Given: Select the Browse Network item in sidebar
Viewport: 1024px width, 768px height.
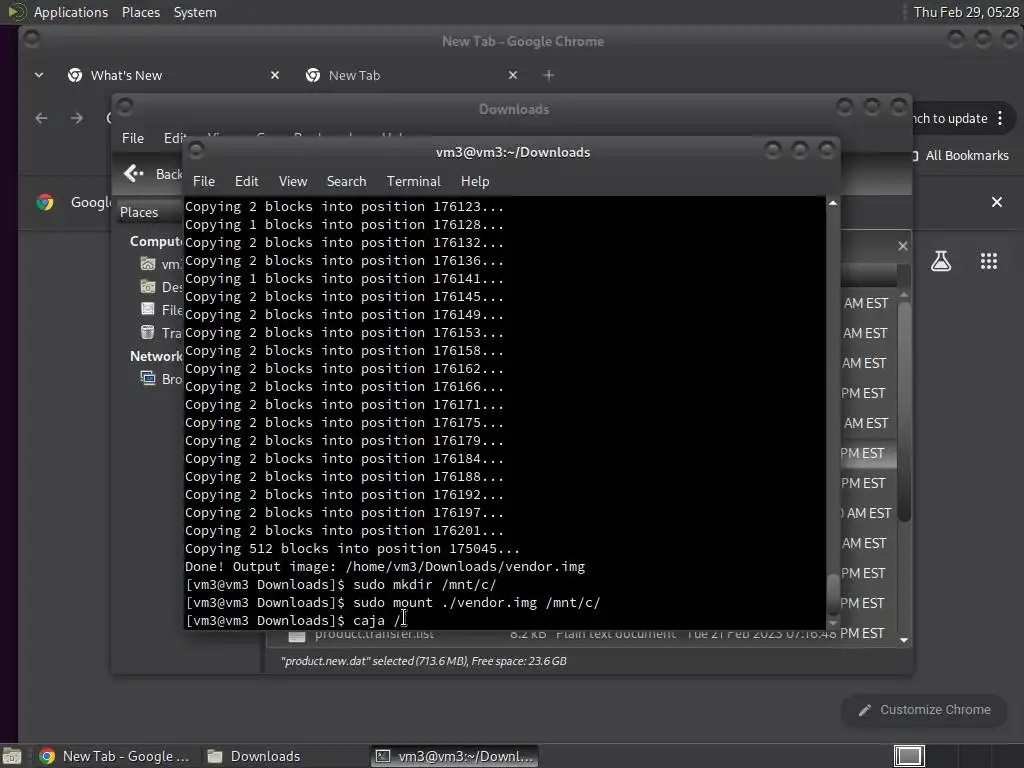Looking at the screenshot, I should tap(161, 379).
